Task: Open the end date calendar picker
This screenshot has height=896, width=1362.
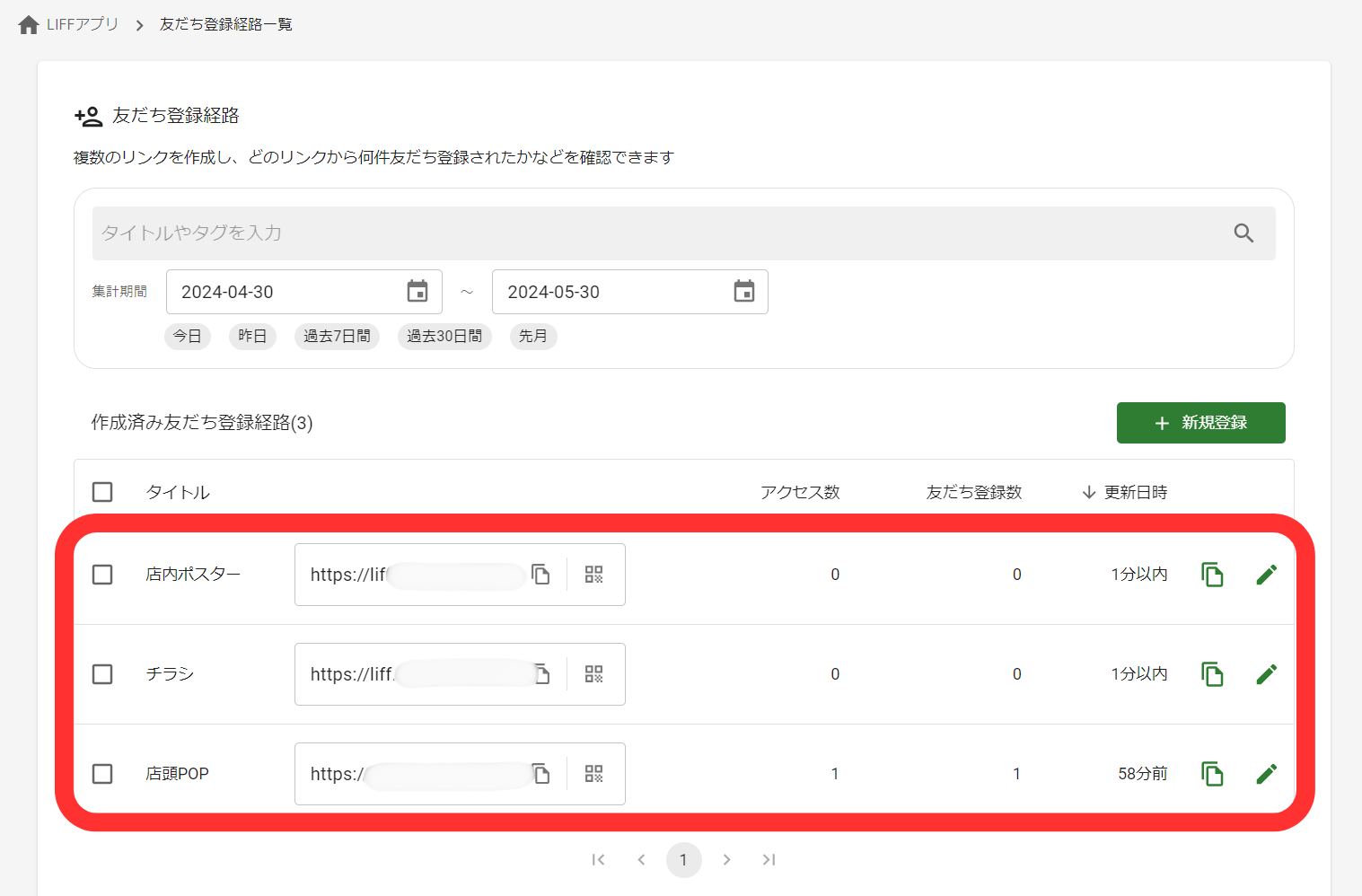Action: 743,291
